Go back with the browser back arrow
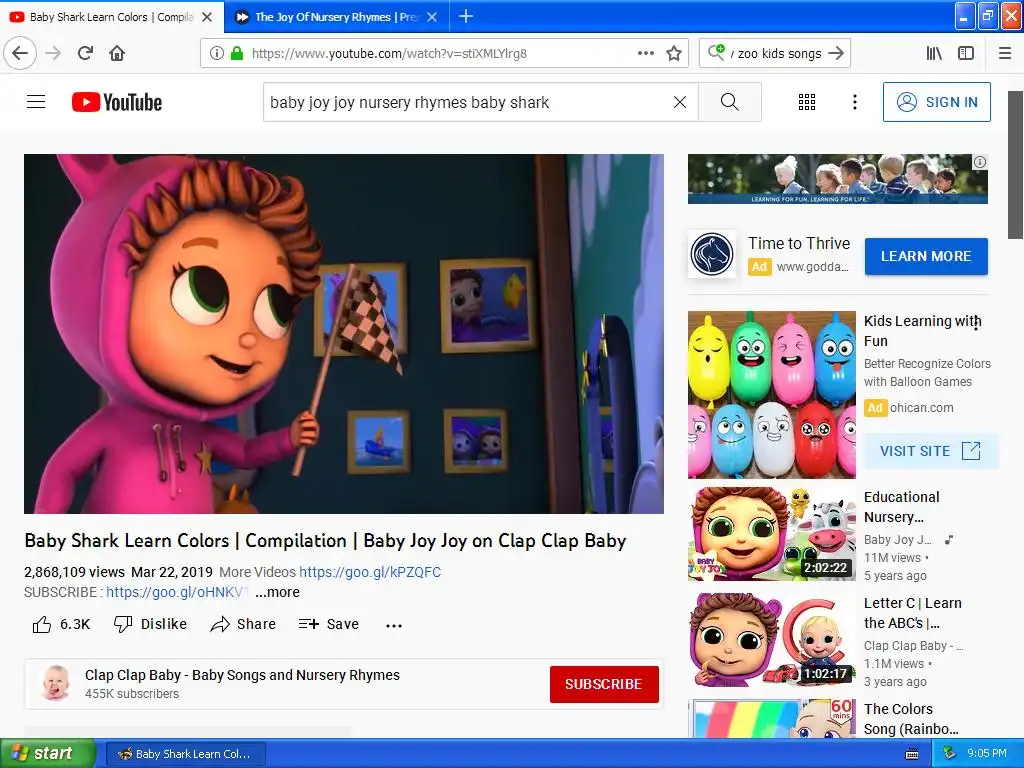Viewport: 1024px width, 768px height. 20,53
